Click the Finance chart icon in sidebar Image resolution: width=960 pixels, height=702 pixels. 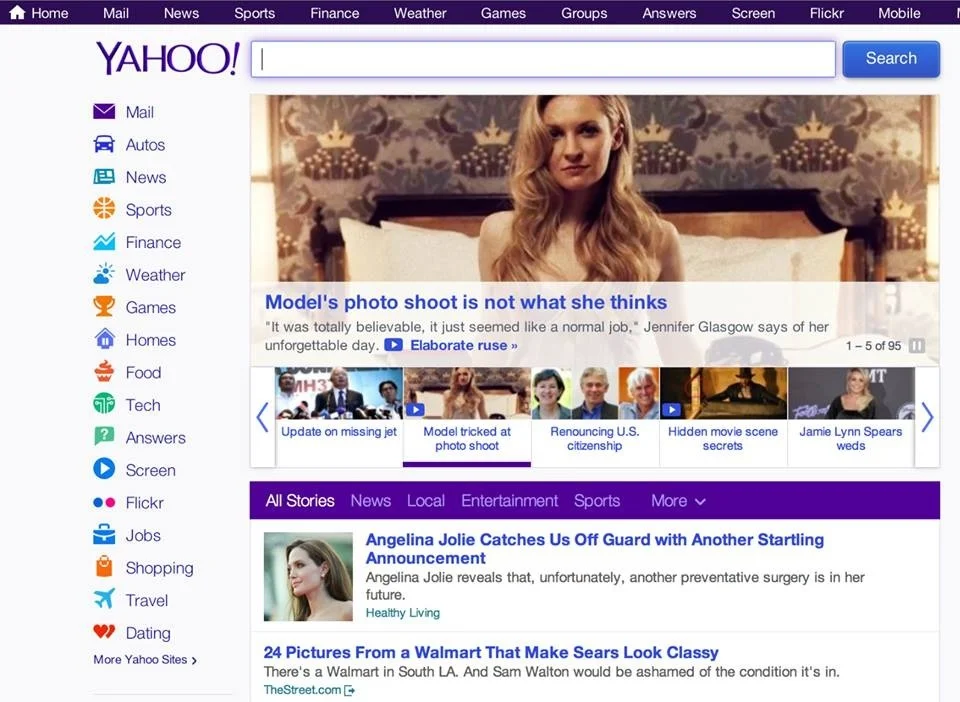click(104, 242)
